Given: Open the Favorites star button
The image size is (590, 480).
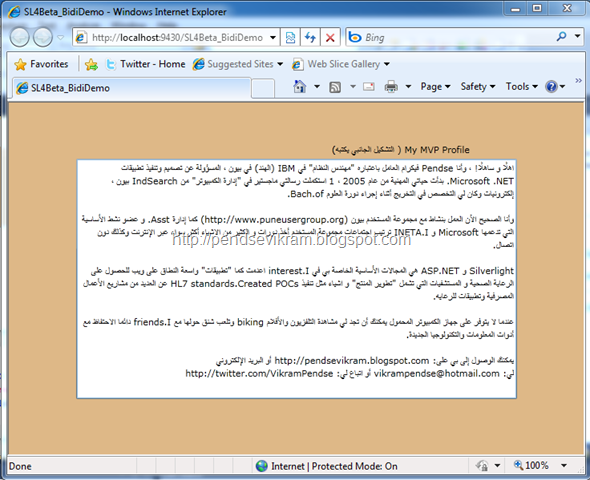Looking at the screenshot, I should [x=41, y=64].
